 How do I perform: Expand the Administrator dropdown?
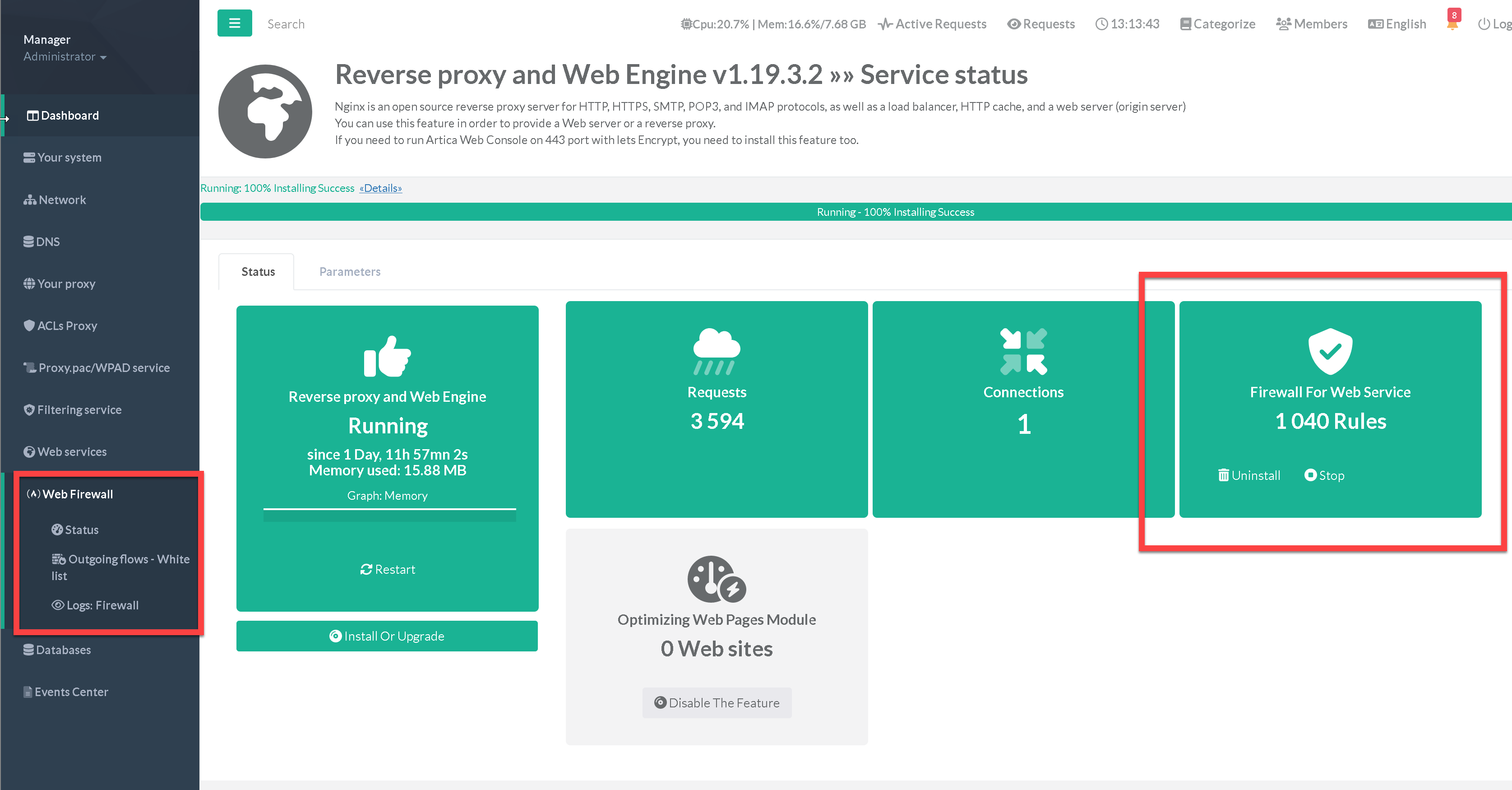(65, 57)
